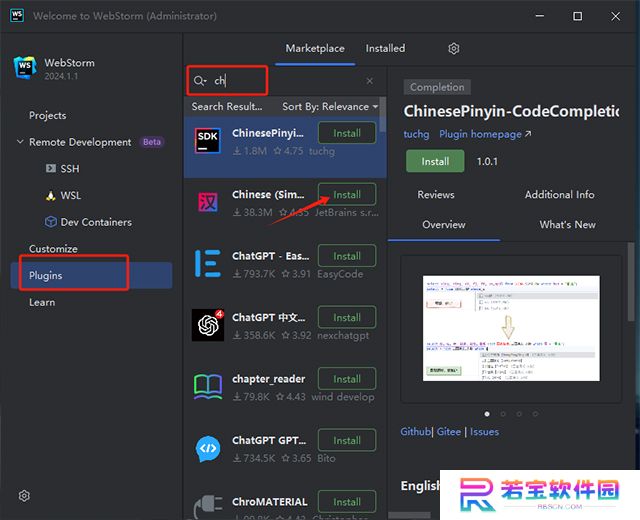Click the SSH terminal icon
Viewport: 640px width, 520px height.
point(51,168)
